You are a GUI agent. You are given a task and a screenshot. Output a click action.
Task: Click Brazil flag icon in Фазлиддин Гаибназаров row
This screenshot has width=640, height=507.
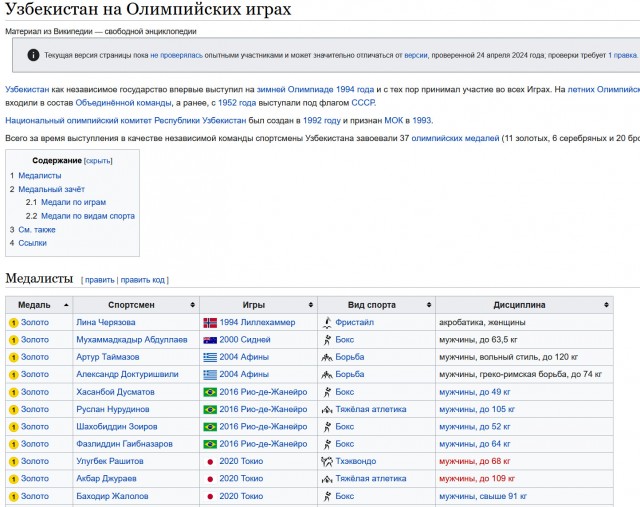(x=210, y=444)
